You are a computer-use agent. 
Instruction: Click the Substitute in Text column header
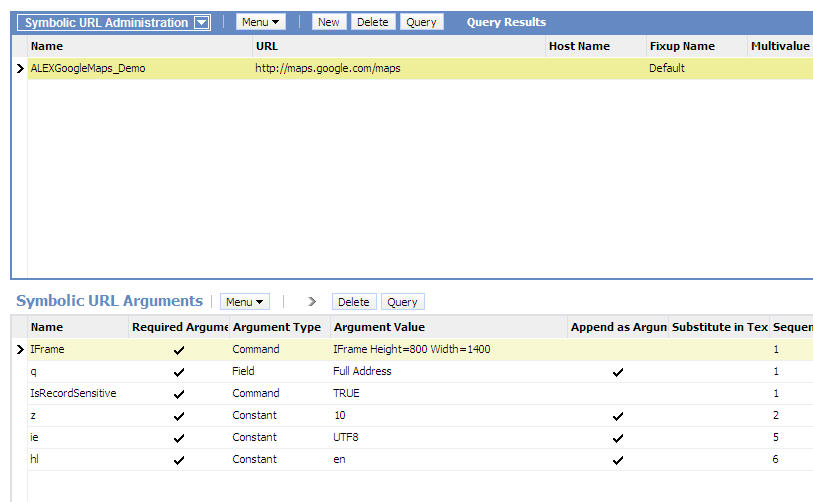click(719, 327)
